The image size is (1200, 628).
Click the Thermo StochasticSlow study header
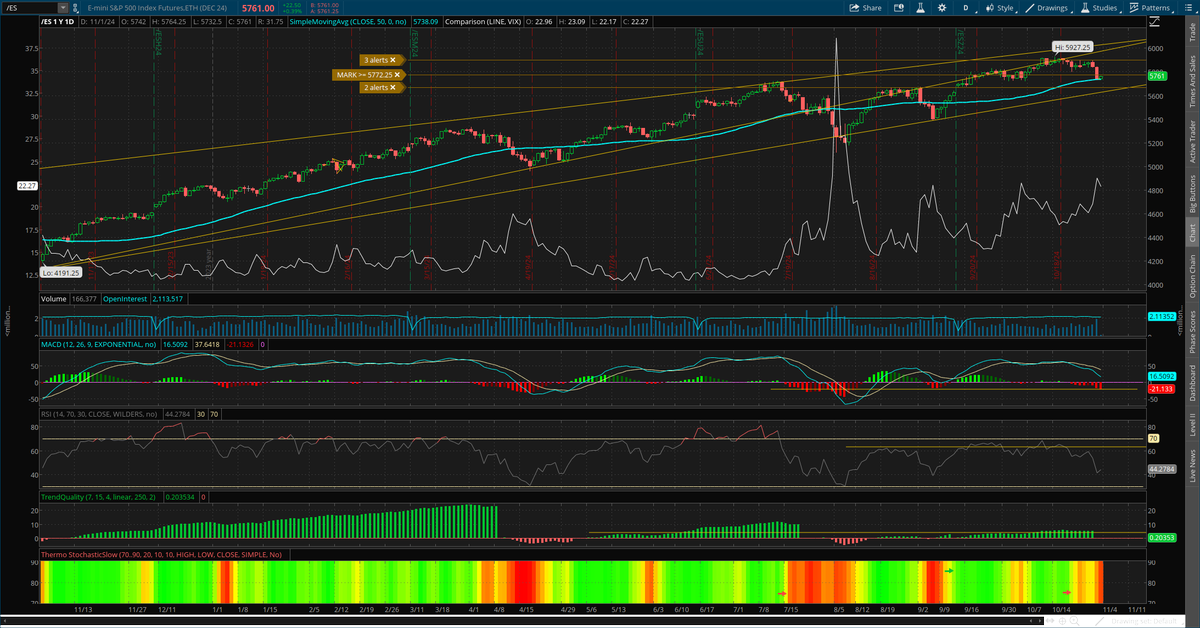click(161, 554)
